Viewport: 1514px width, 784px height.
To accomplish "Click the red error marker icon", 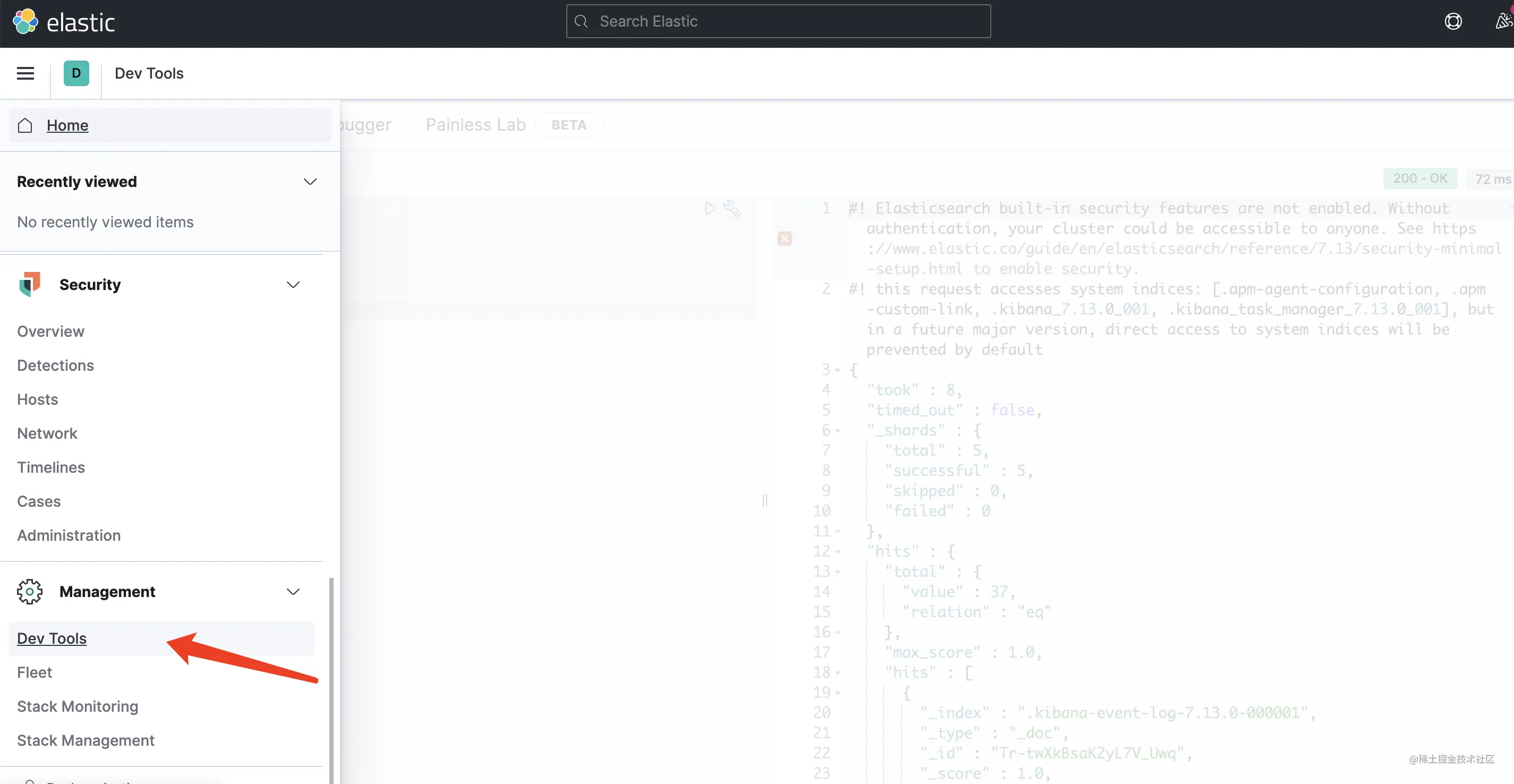I will [784, 238].
